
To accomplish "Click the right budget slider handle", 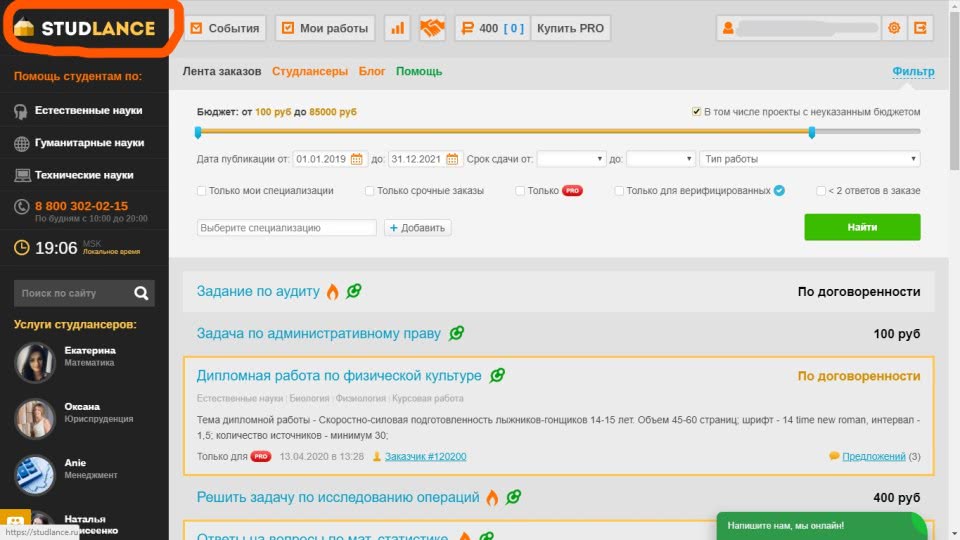I will point(811,132).
